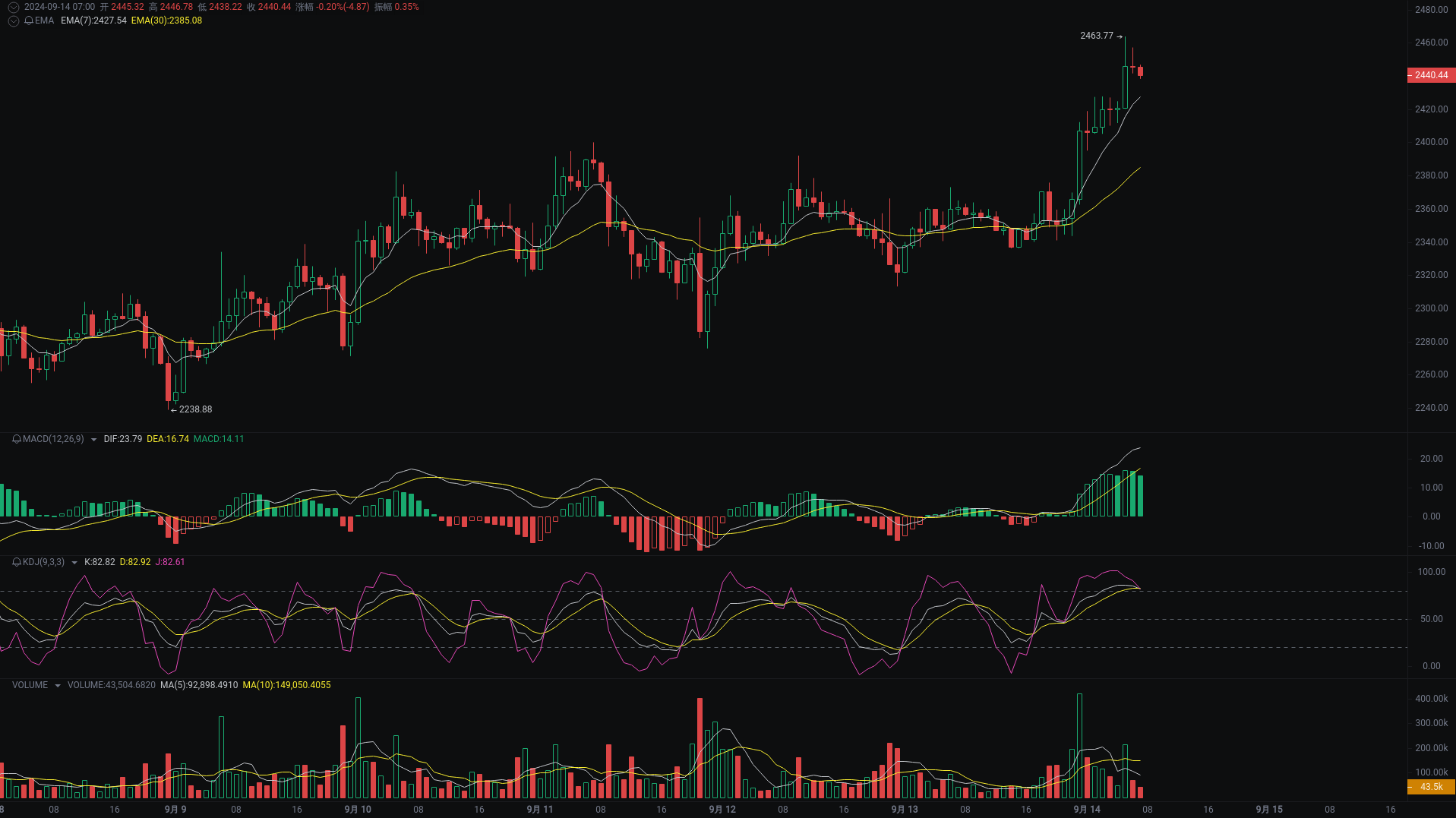The height and width of the screenshot is (818, 1456).
Task: Click the 9月15 date axis label
Action: pyautogui.click(x=1269, y=809)
